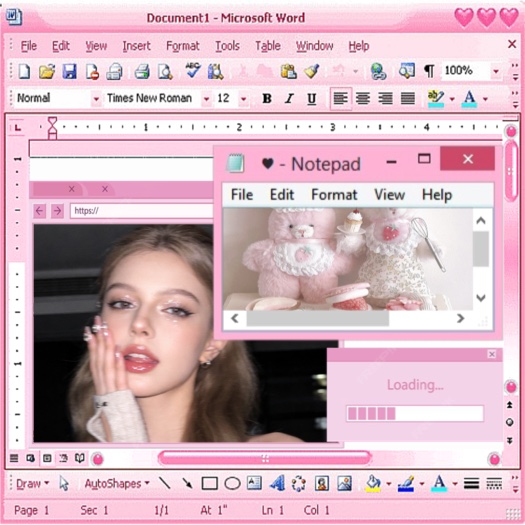
Task: Open the Draw menu dropdown
Action: [x=33, y=483]
